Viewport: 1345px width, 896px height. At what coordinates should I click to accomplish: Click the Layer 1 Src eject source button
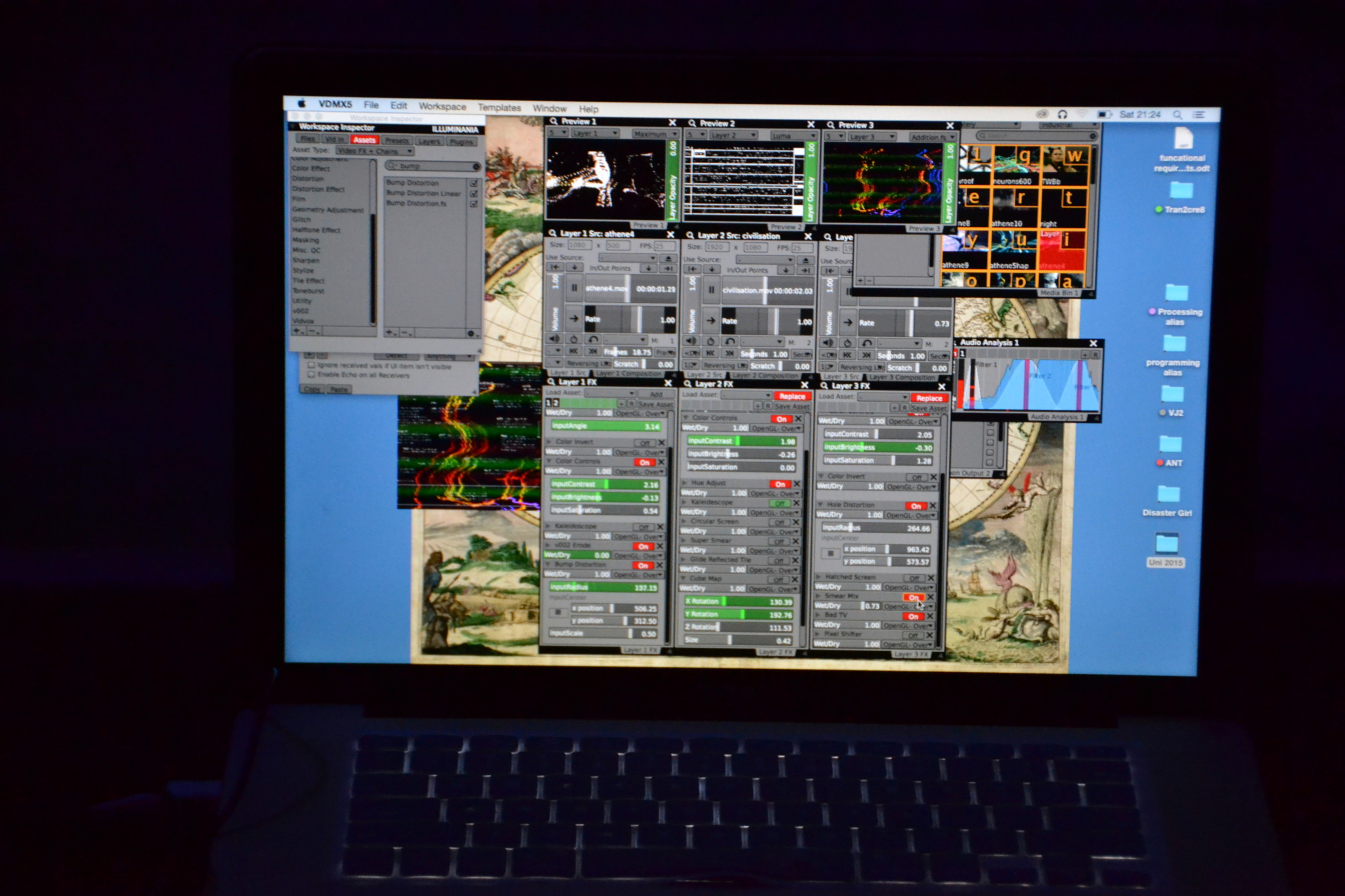[x=668, y=258]
